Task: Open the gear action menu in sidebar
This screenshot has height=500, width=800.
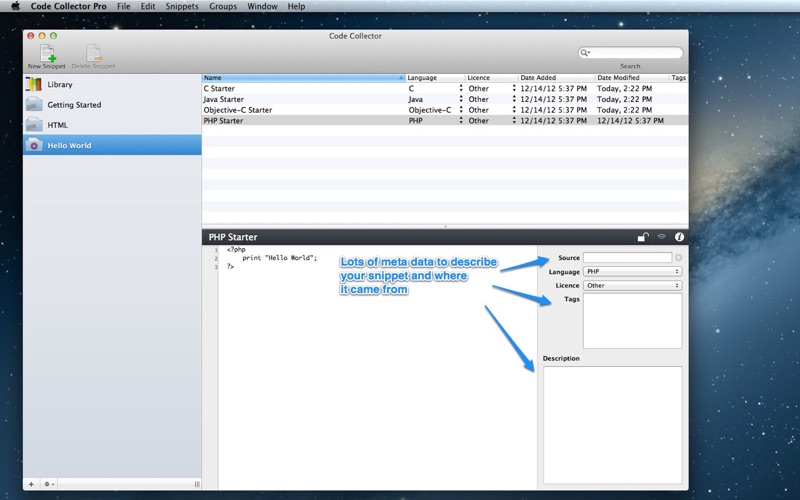Action: (x=49, y=484)
